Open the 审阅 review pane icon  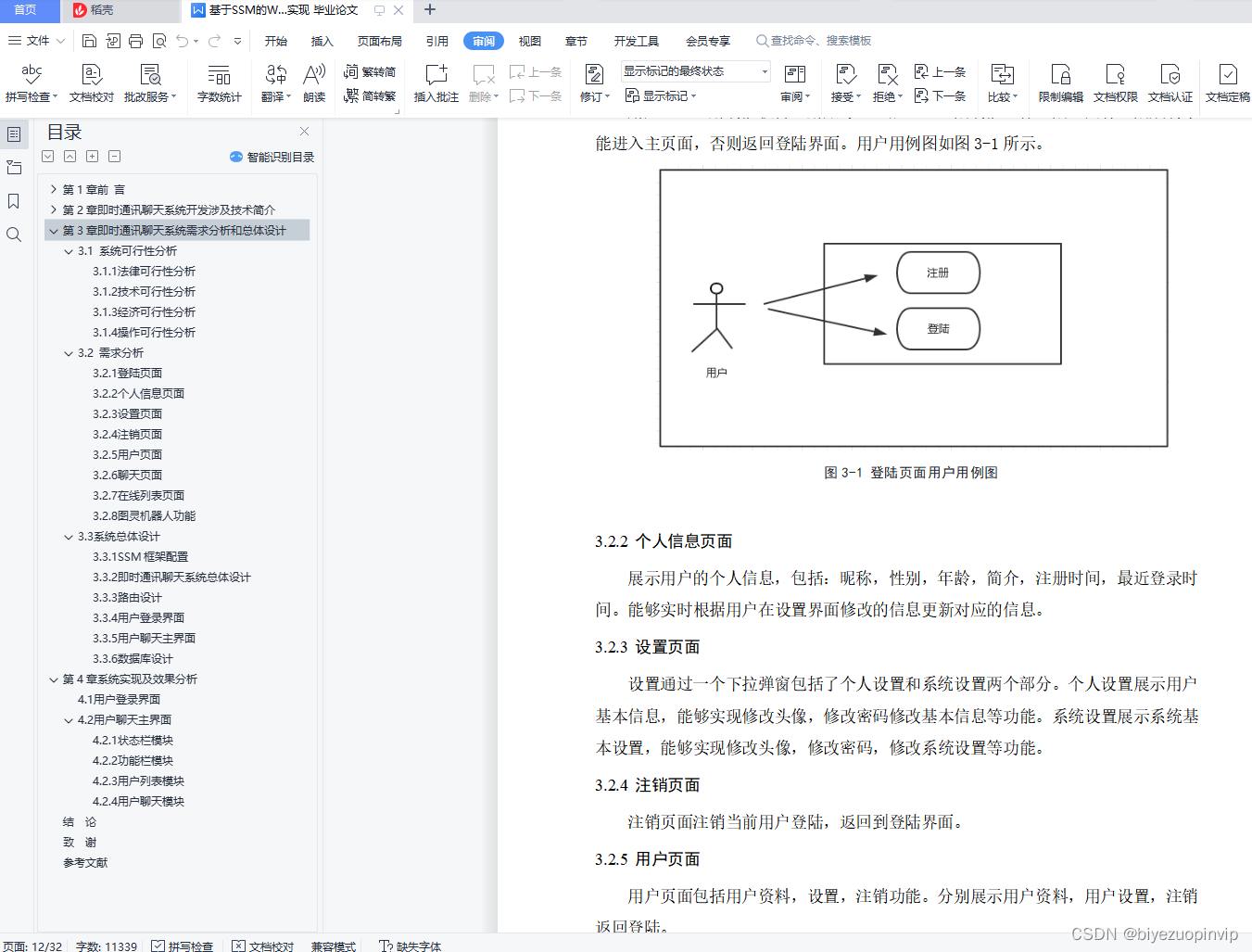[794, 83]
